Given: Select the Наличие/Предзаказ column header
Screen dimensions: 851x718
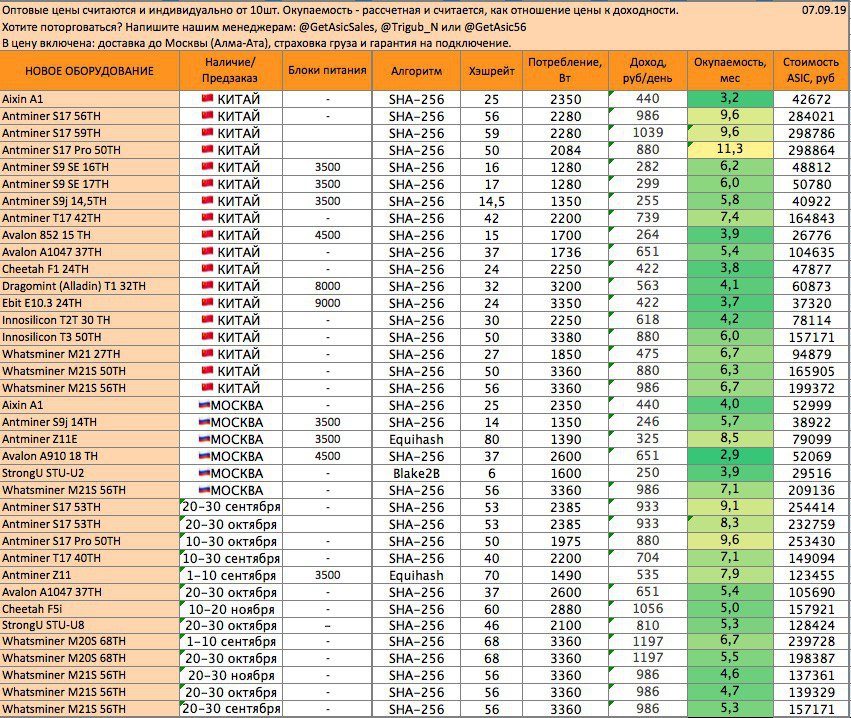Looking at the screenshot, I should tap(231, 71).
